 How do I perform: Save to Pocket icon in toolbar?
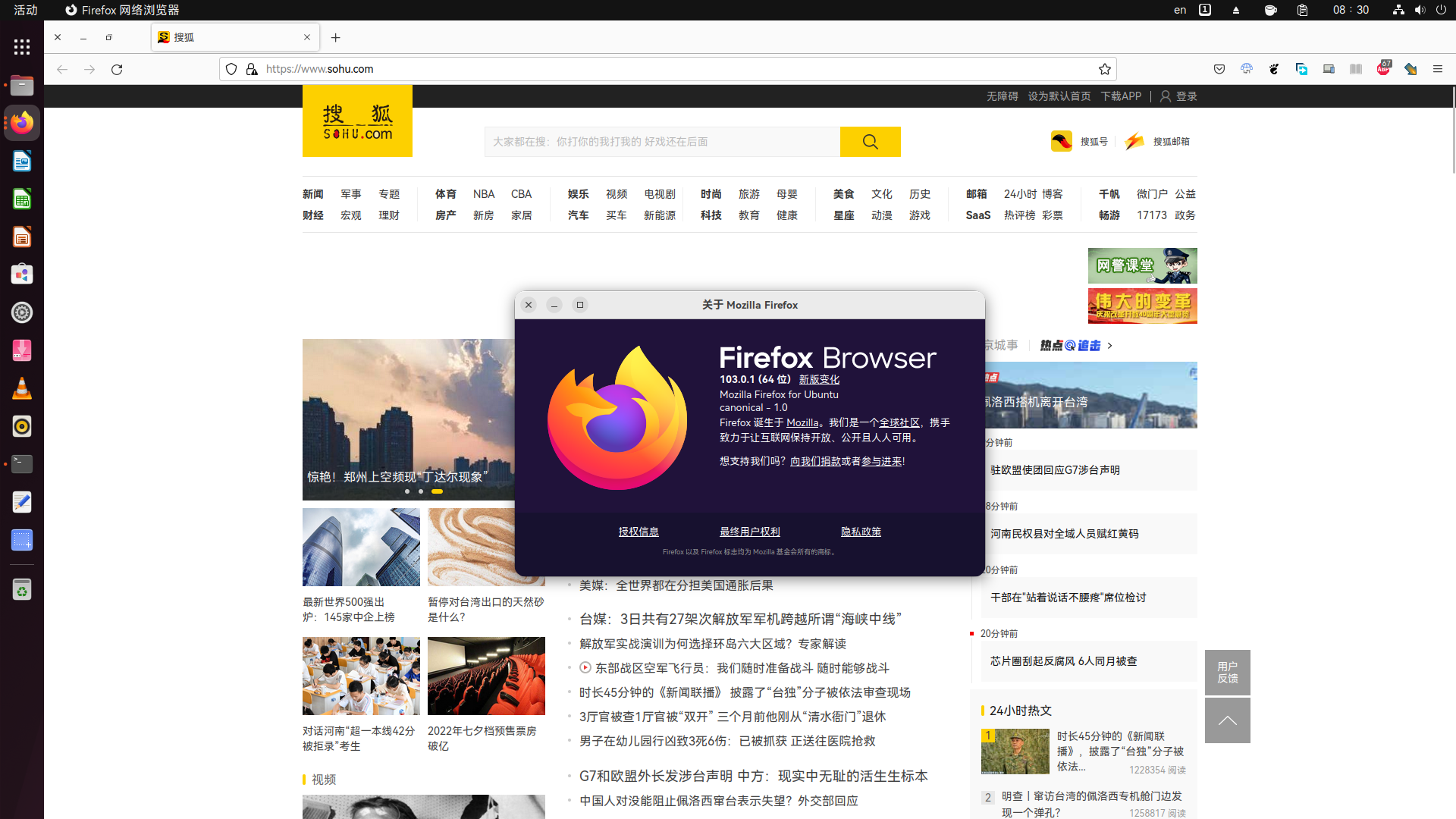(x=1219, y=69)
